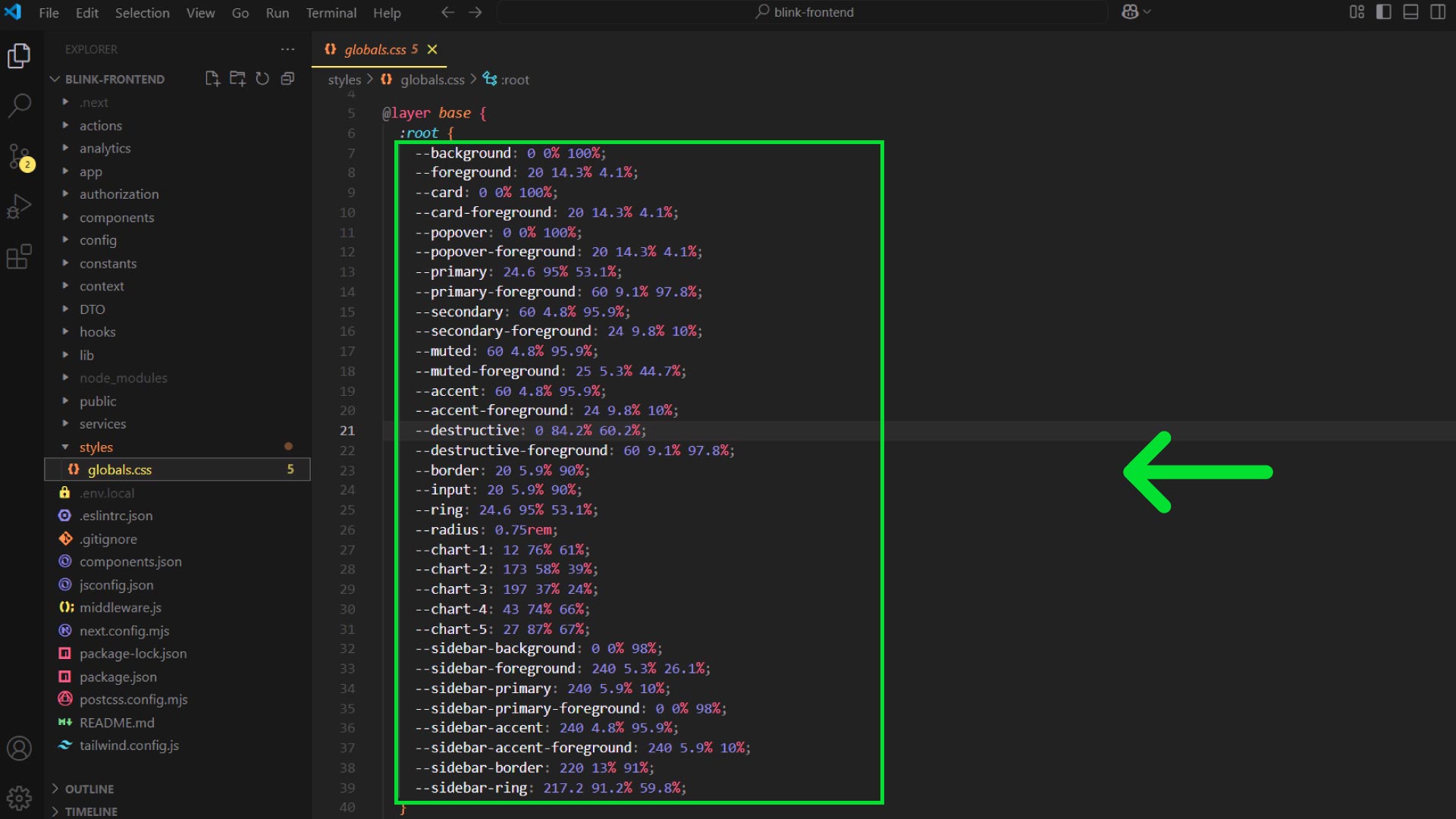The image size is (1456, 819).
Task: Expand the components folder
Action: [117, 218]
